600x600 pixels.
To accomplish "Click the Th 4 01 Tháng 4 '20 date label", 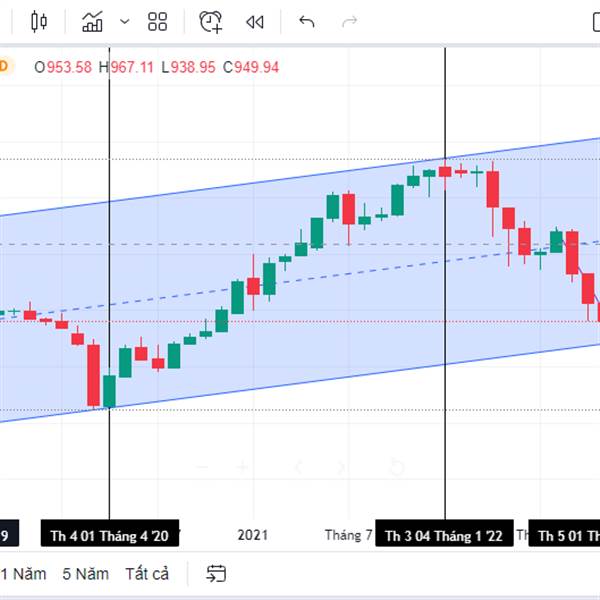I will coord(110,535).
